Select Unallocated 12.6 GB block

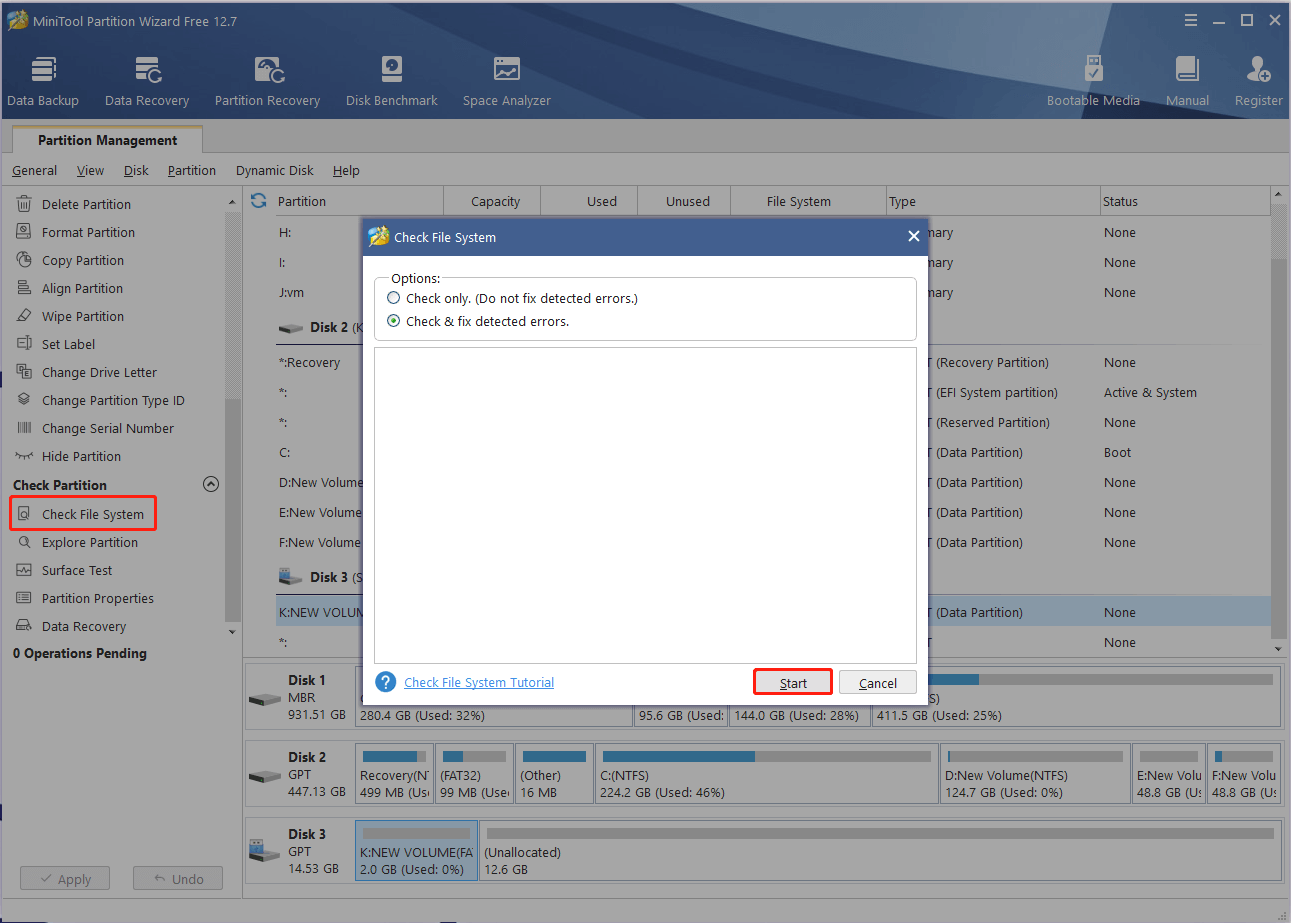(880, 850)
